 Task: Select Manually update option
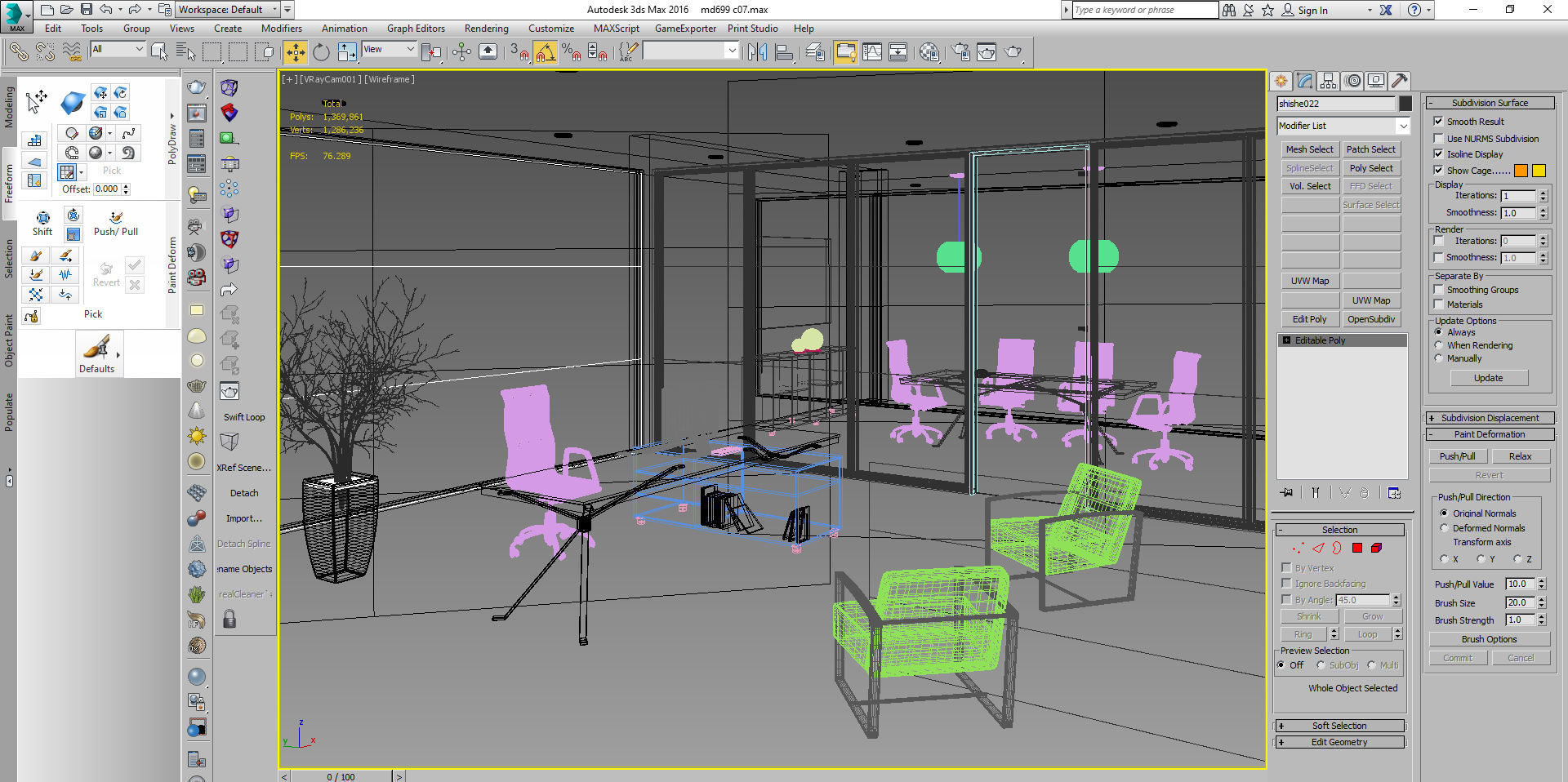[x=1439, y=358]
